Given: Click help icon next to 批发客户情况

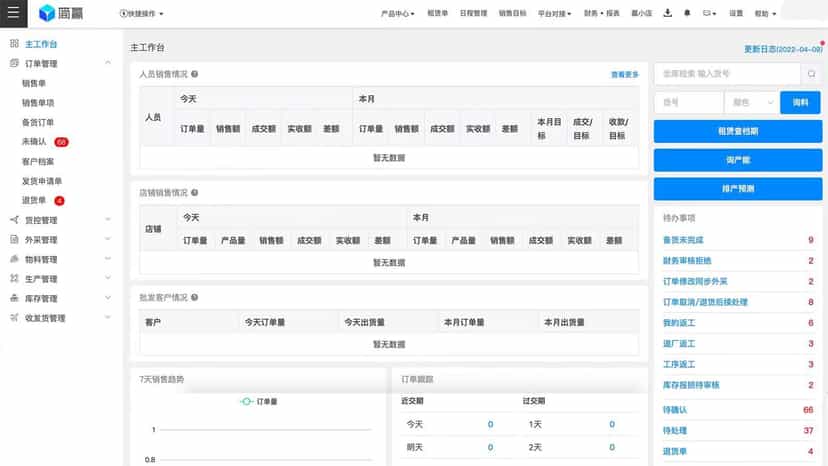Looking at the screenshot, I should click(x=194, y=297).
